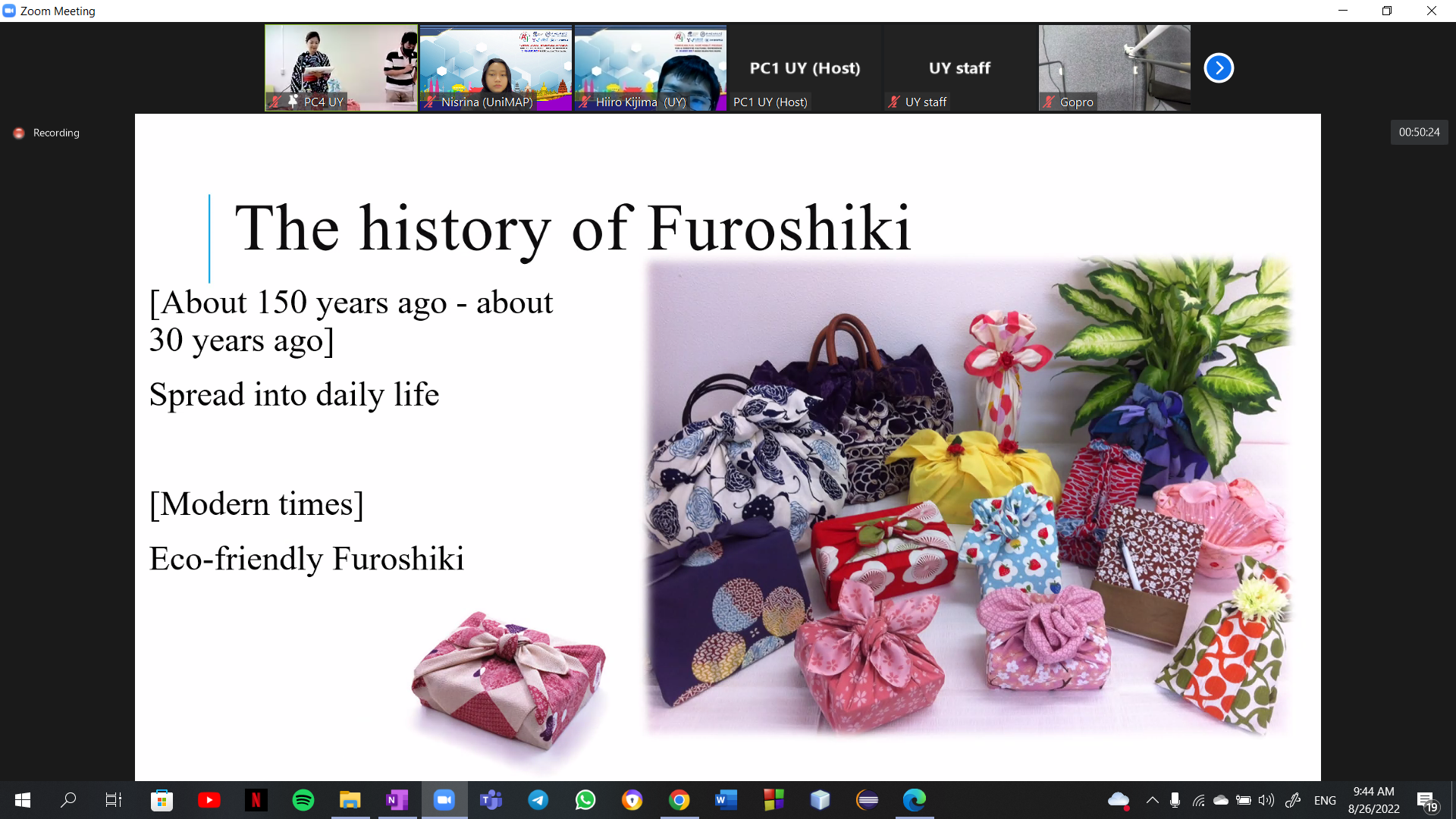Click the red Recording indicator

click(46, 133)
